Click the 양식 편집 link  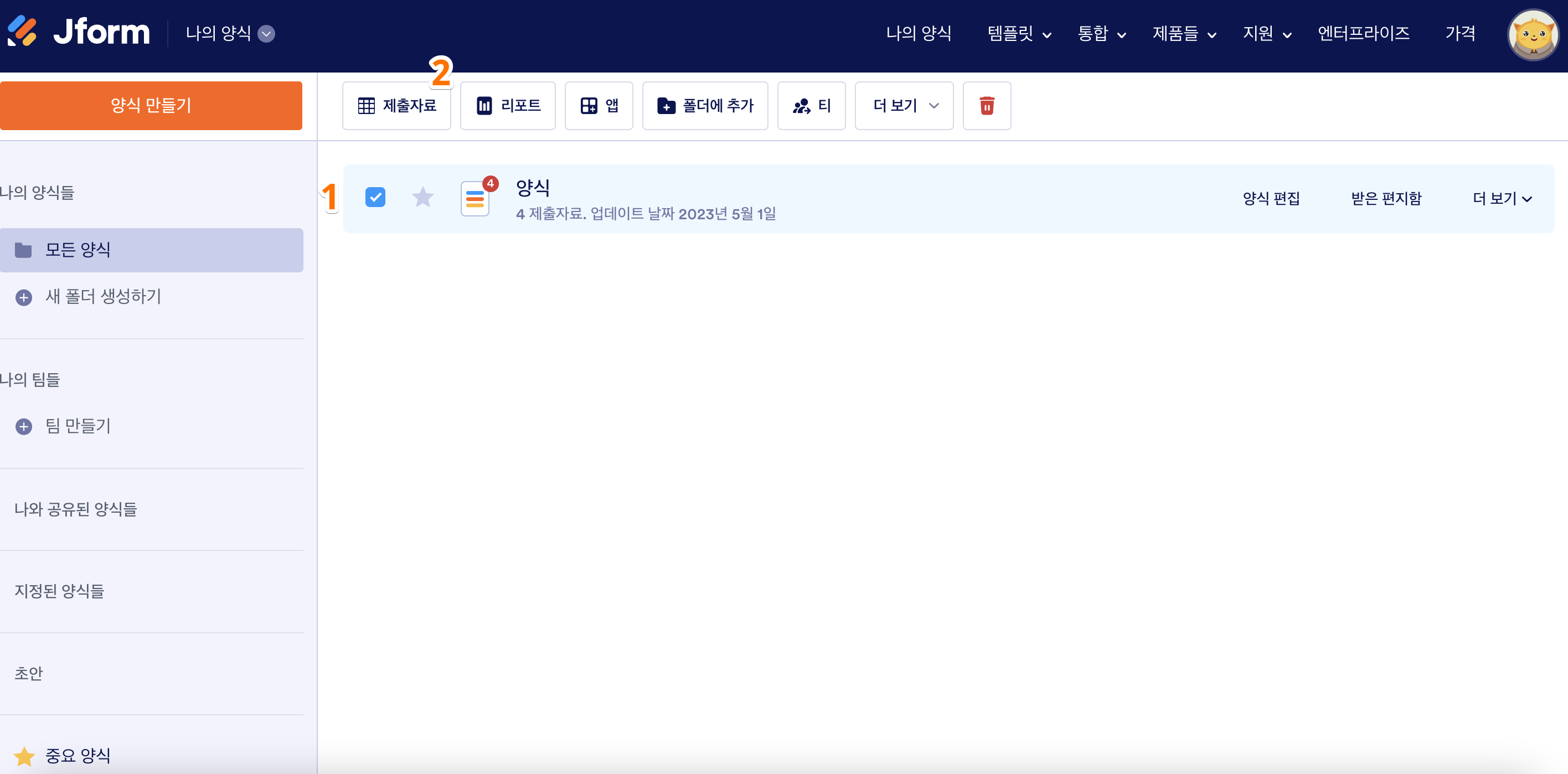tap(1271, 198)
